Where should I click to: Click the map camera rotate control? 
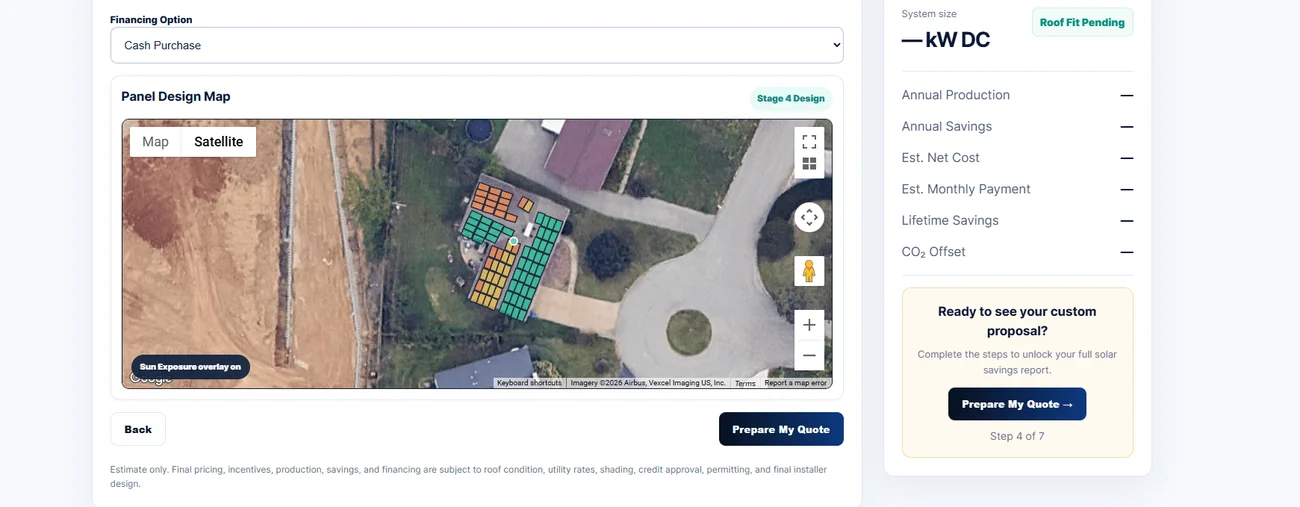click(x=809, y=217)
